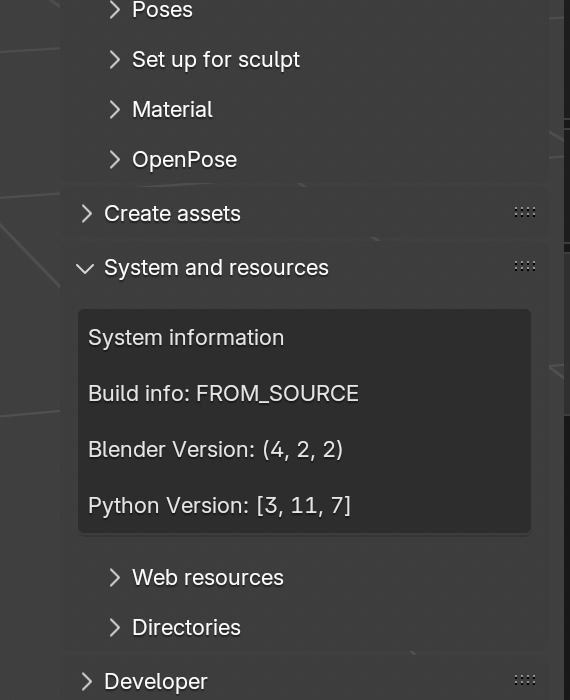Expand the OpenPose subpanel chevron
570x700 pixels.
pos(115,159)
